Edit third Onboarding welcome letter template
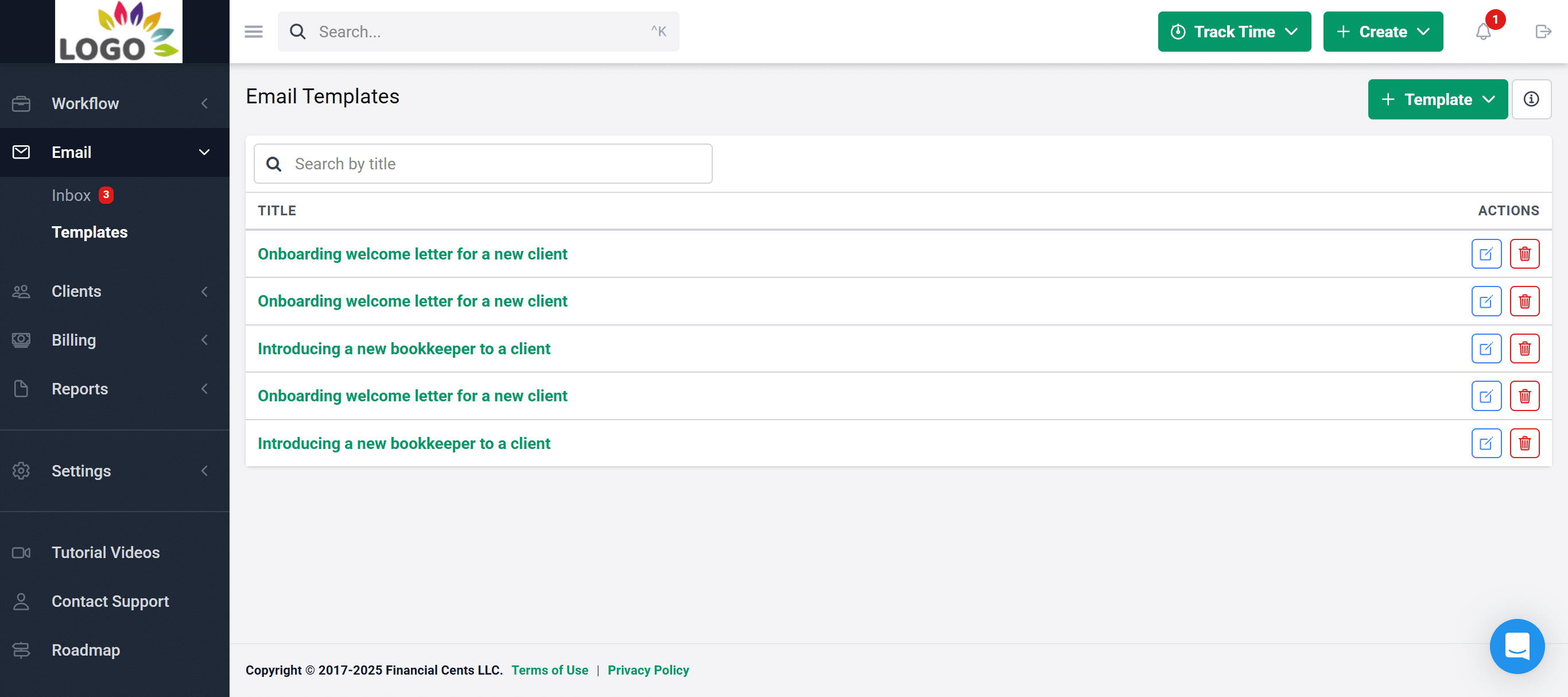Image resolution: width=1568 pixels, height=697 pixels. [x=1486, y=396]
